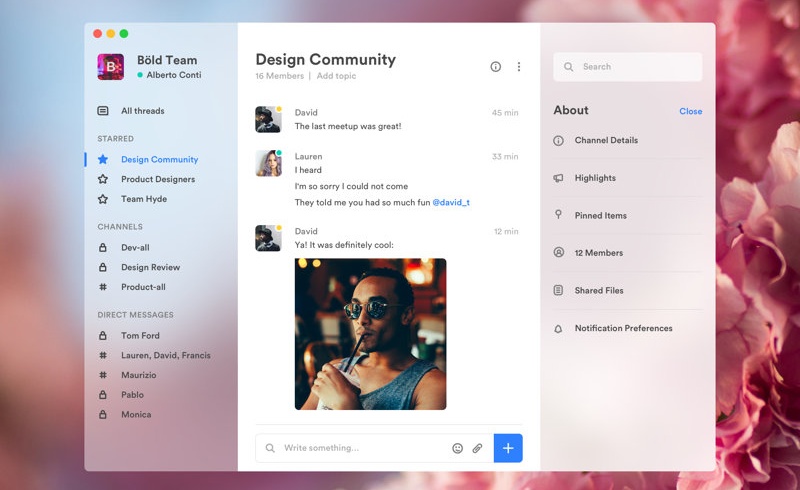Click the 33 min timestamp
Image resolution: width=800 pixels, height=490 pixels.
click(505, 157)
